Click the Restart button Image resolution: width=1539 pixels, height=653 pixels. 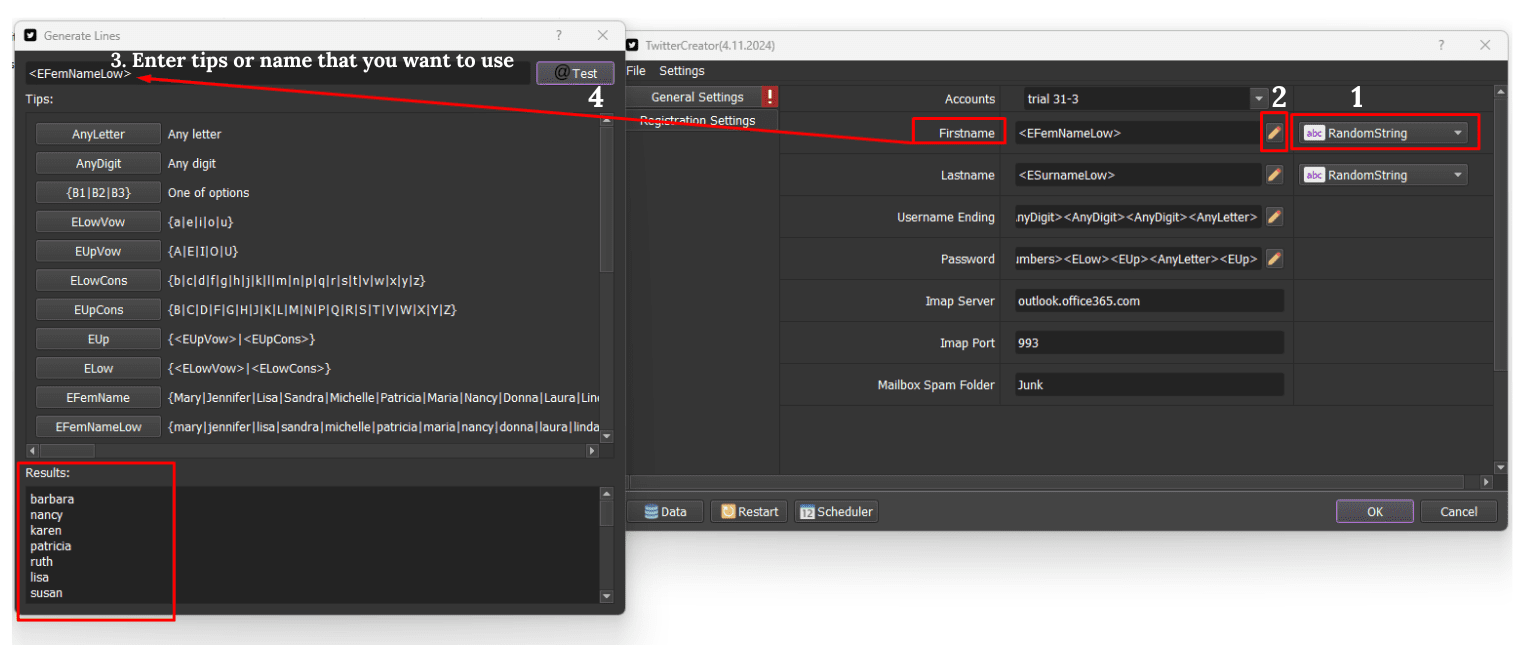[x=749, y=511]
